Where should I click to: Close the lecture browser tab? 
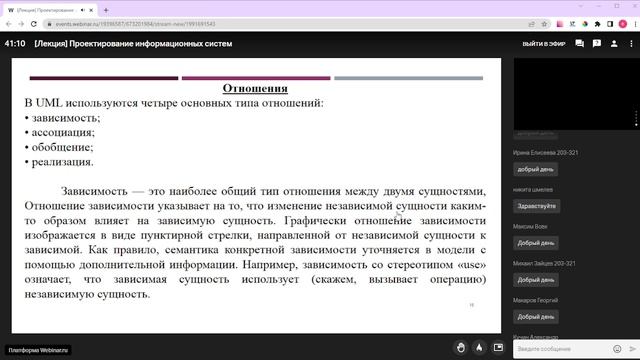[x=91, y=10]
